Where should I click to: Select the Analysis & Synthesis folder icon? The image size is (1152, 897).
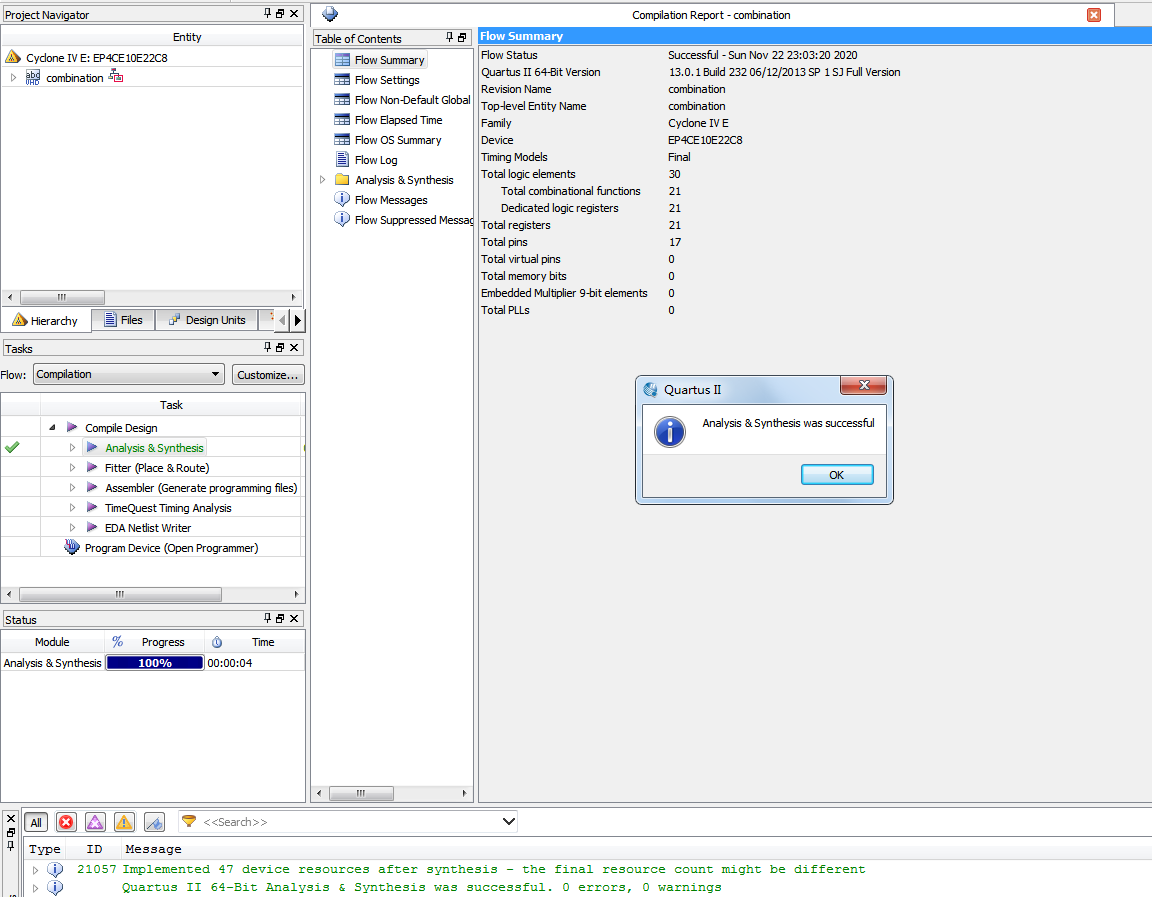pos(342,179)
